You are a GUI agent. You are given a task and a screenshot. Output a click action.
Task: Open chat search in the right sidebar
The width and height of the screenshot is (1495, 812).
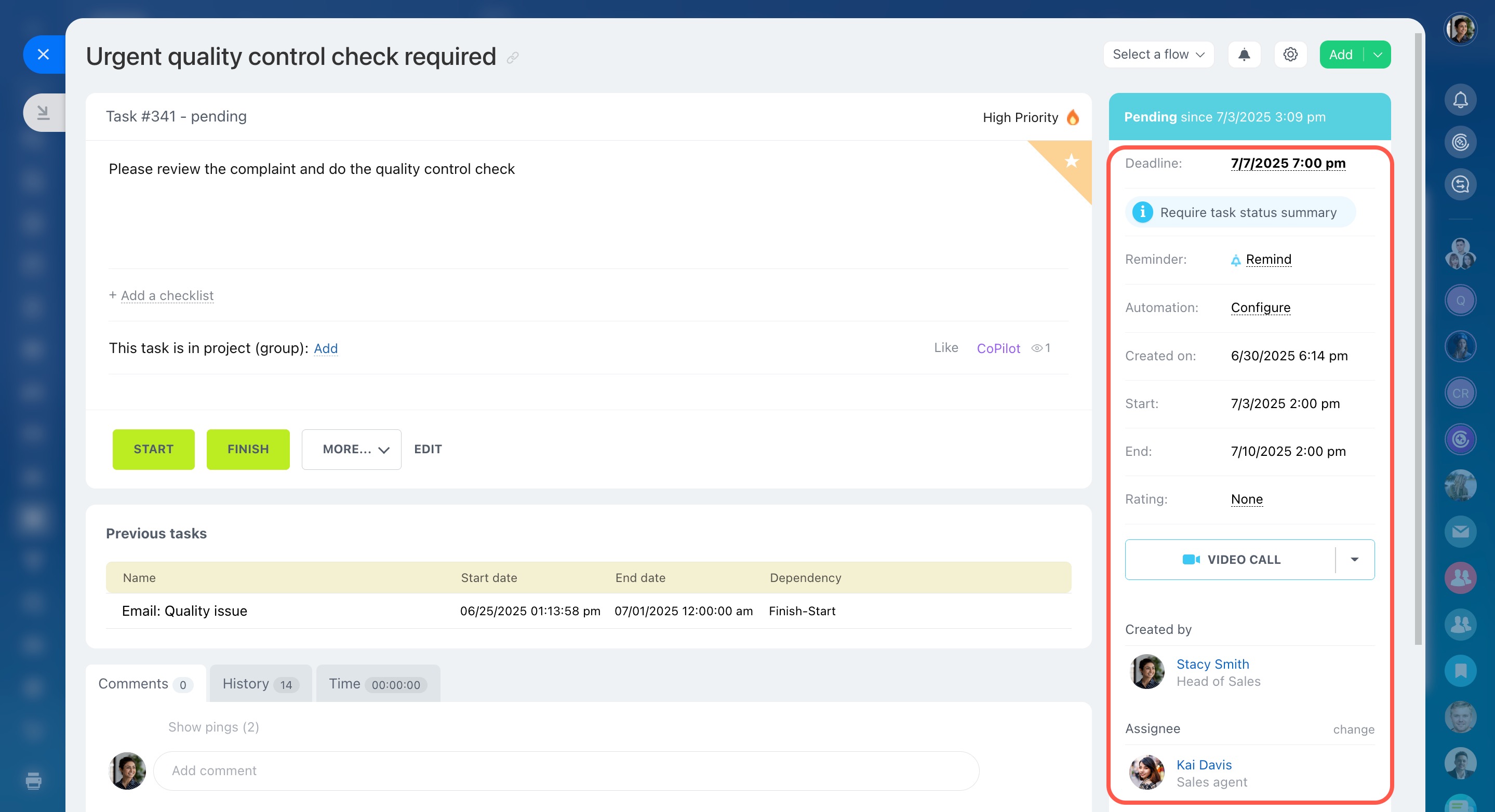(x=1460, y=184)
